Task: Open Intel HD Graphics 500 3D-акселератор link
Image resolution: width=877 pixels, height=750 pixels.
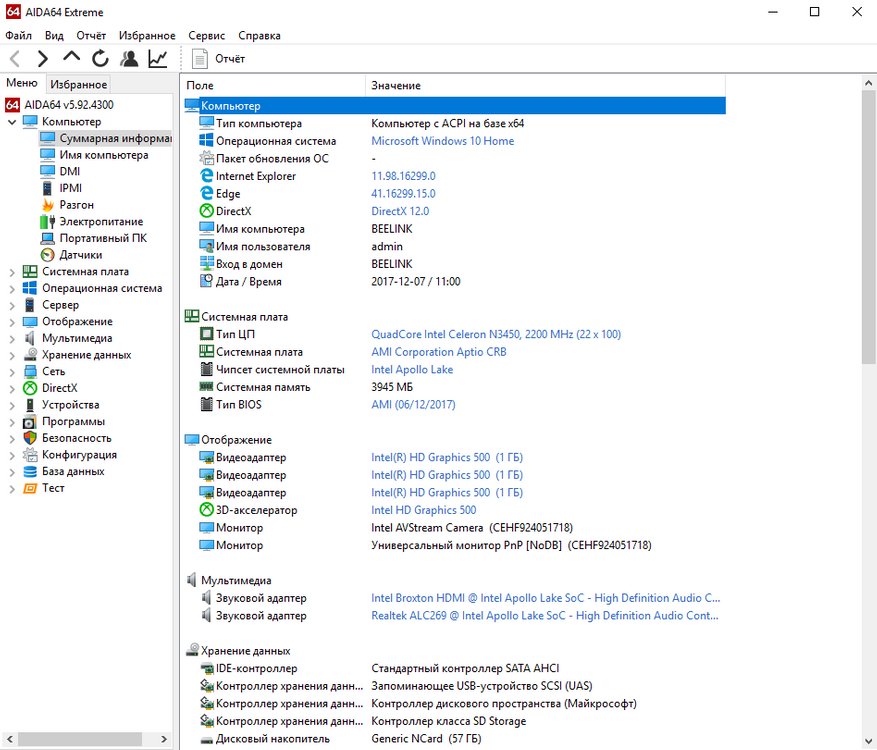Action: click(x=423, y=510)
